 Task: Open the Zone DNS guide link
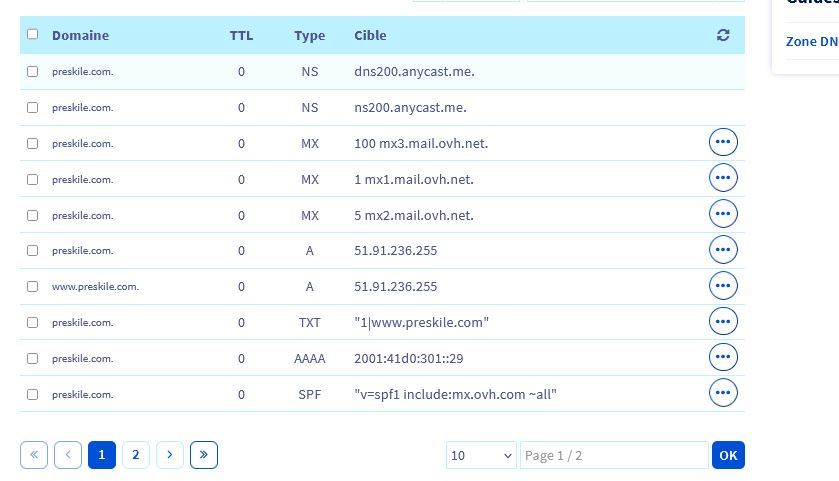coord(812,42)
